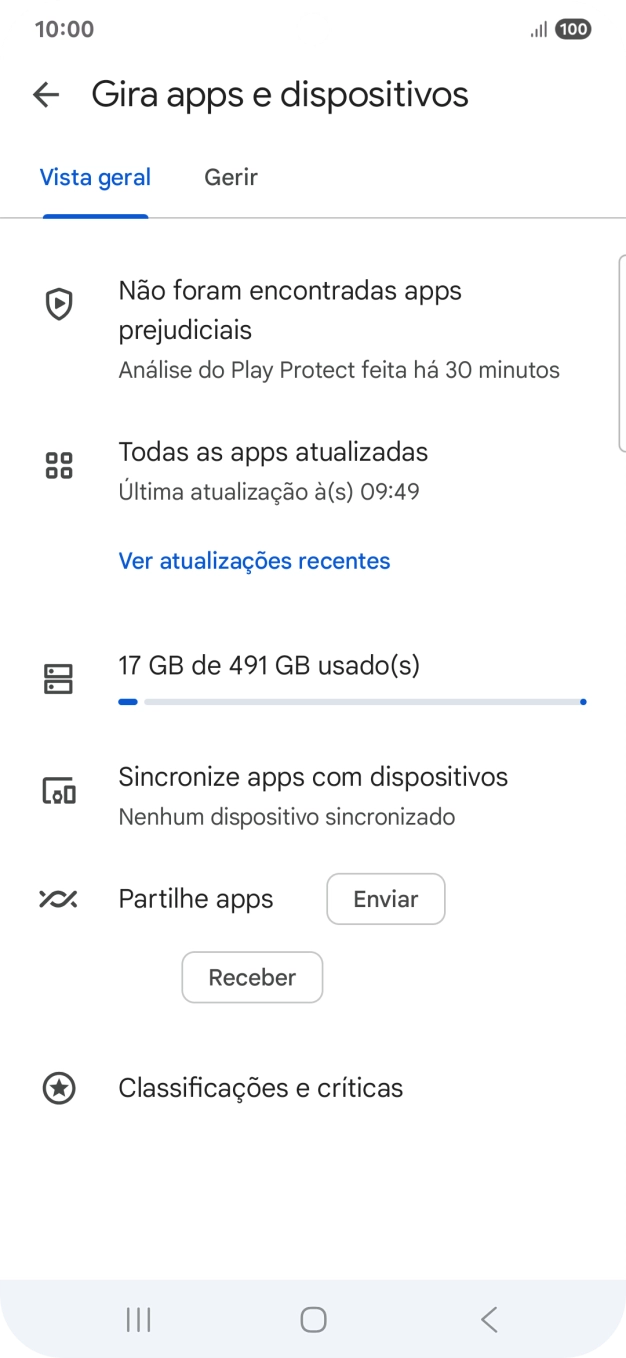Viewport: 626px width, 1358px height.
Task: Tap the Play Protect shield icon
Action: tap(59, 304)
